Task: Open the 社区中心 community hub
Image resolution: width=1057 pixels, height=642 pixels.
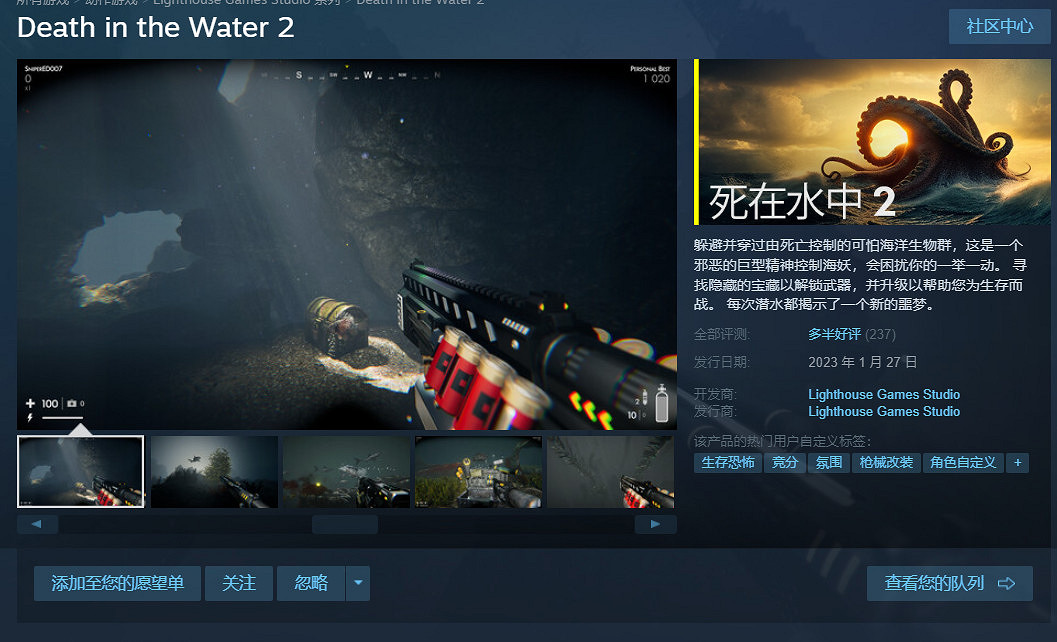Action: coord(998,27)
